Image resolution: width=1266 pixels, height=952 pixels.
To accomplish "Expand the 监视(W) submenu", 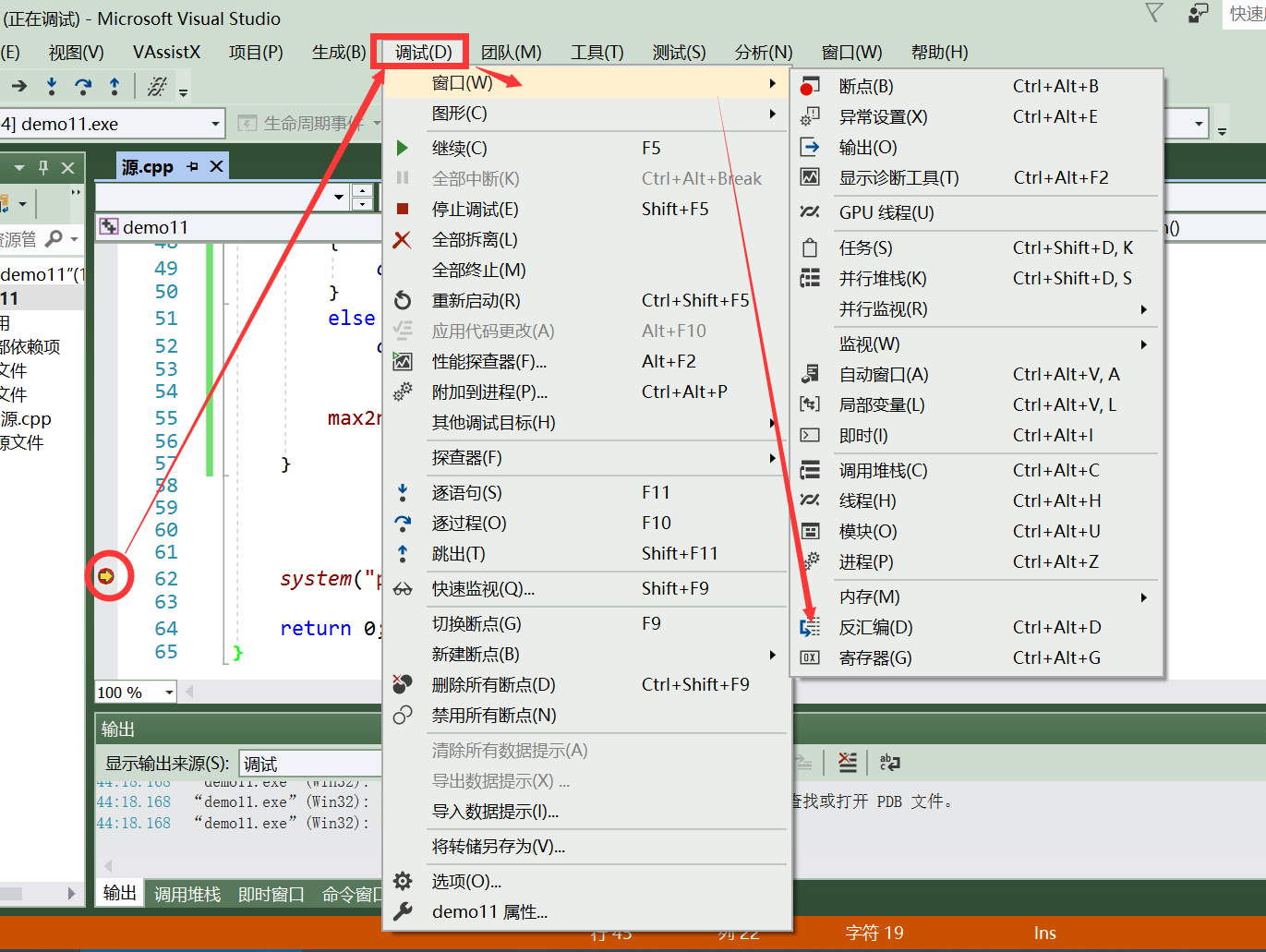I will (x=977, y=344).
